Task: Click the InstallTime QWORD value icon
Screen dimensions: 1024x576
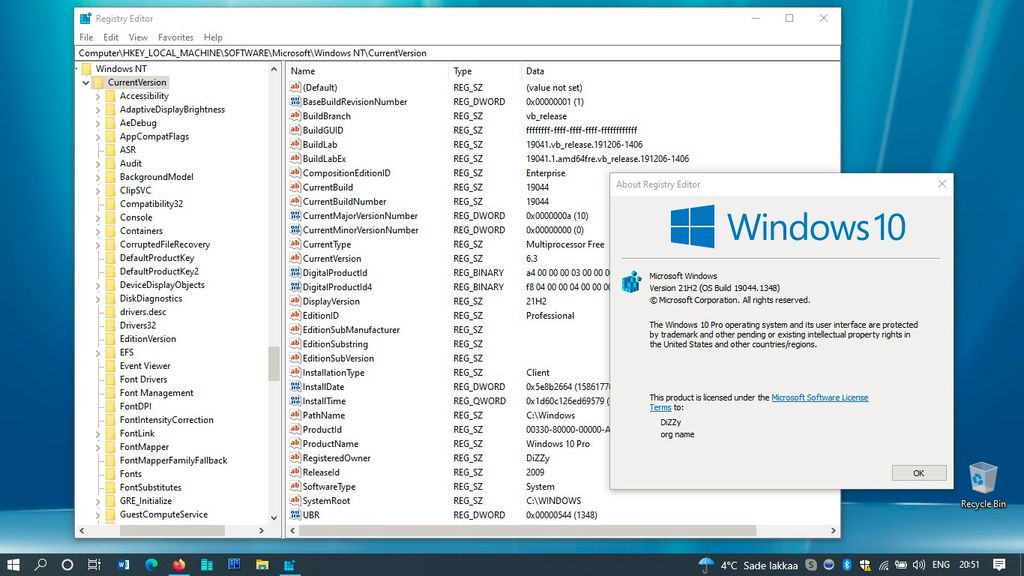Action: [295, 401]
